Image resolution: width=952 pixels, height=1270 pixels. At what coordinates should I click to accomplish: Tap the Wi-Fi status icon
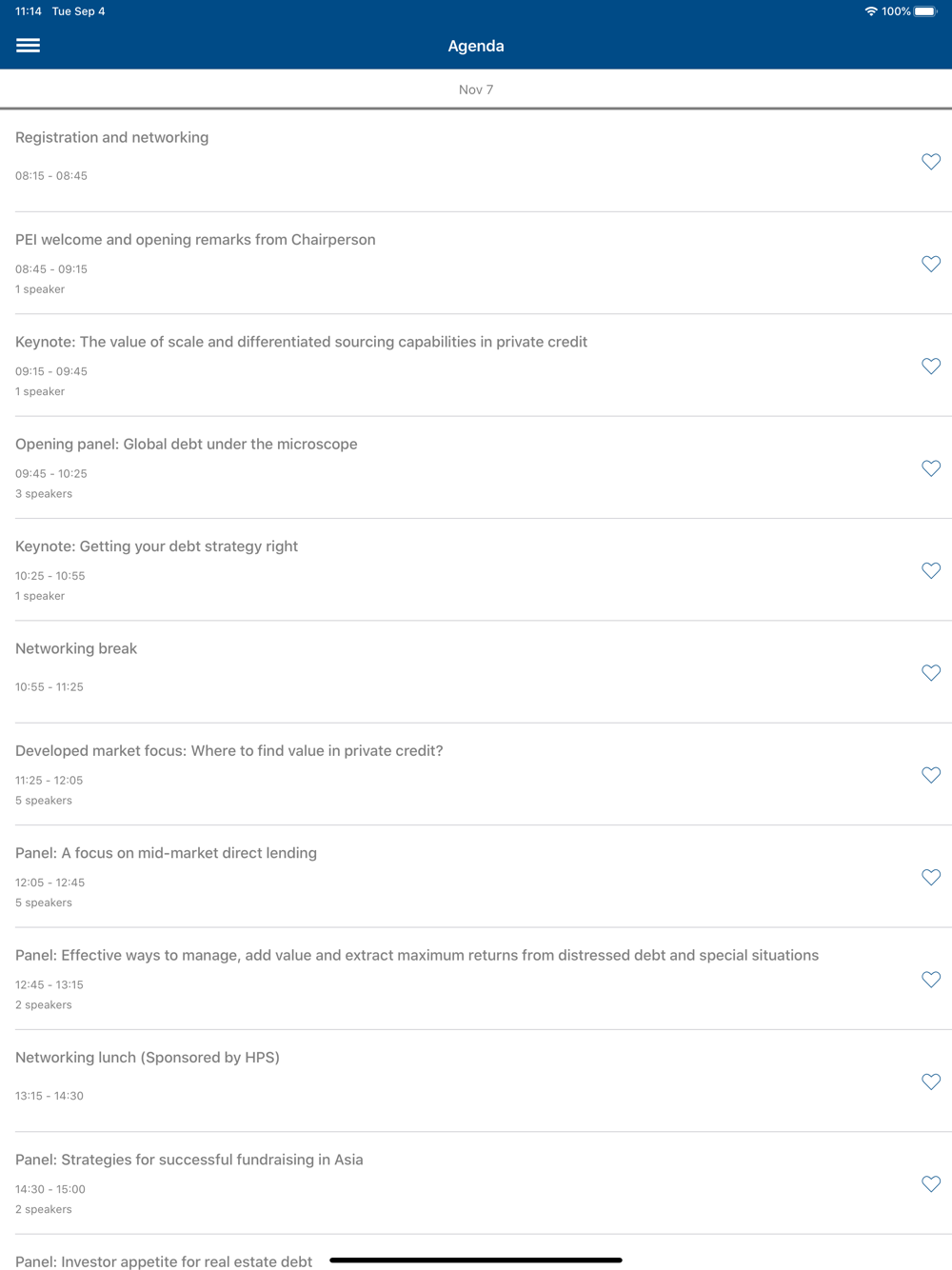pos(870,11)
